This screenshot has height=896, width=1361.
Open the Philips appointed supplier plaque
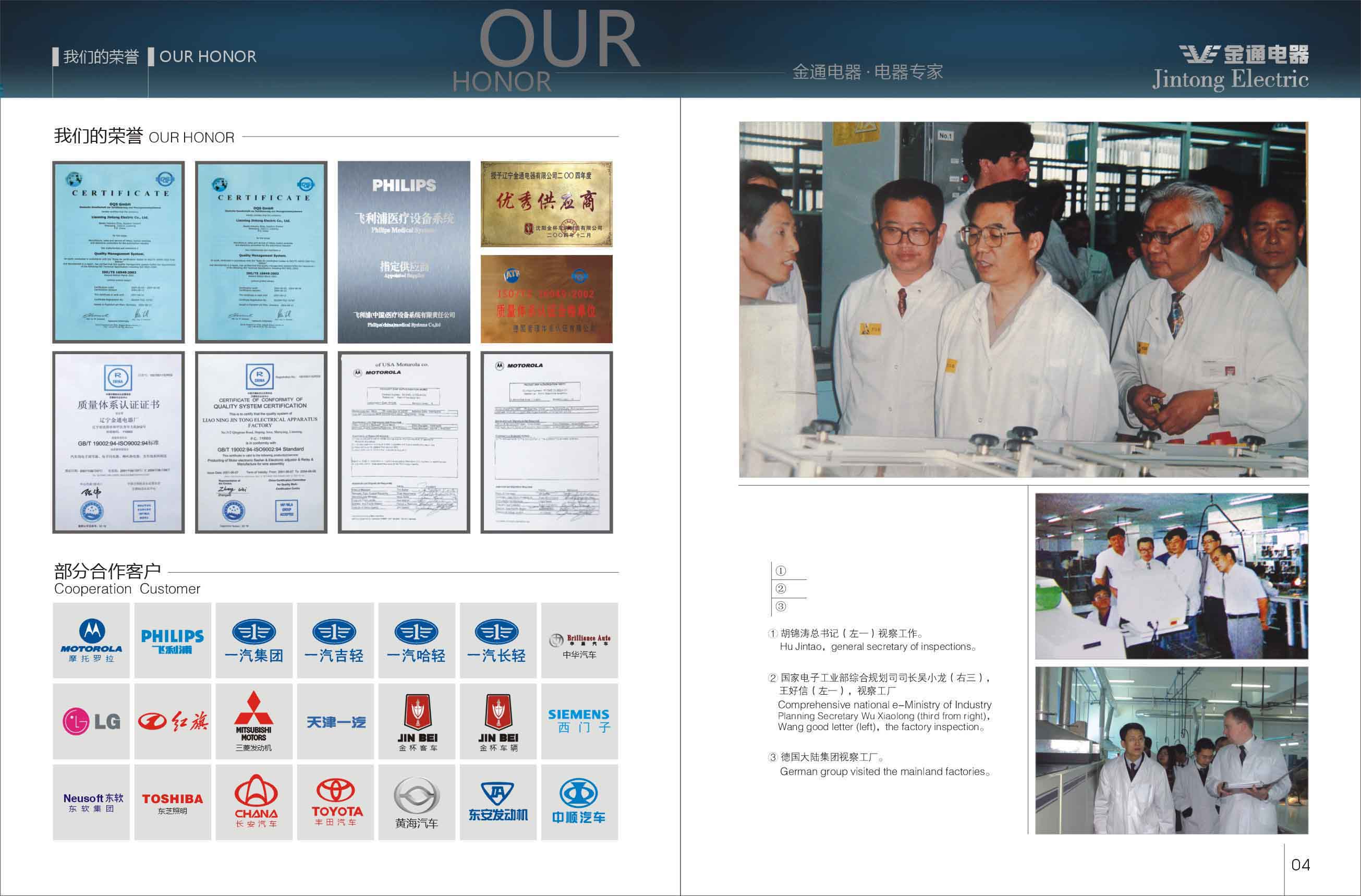[x=404, y=252]
